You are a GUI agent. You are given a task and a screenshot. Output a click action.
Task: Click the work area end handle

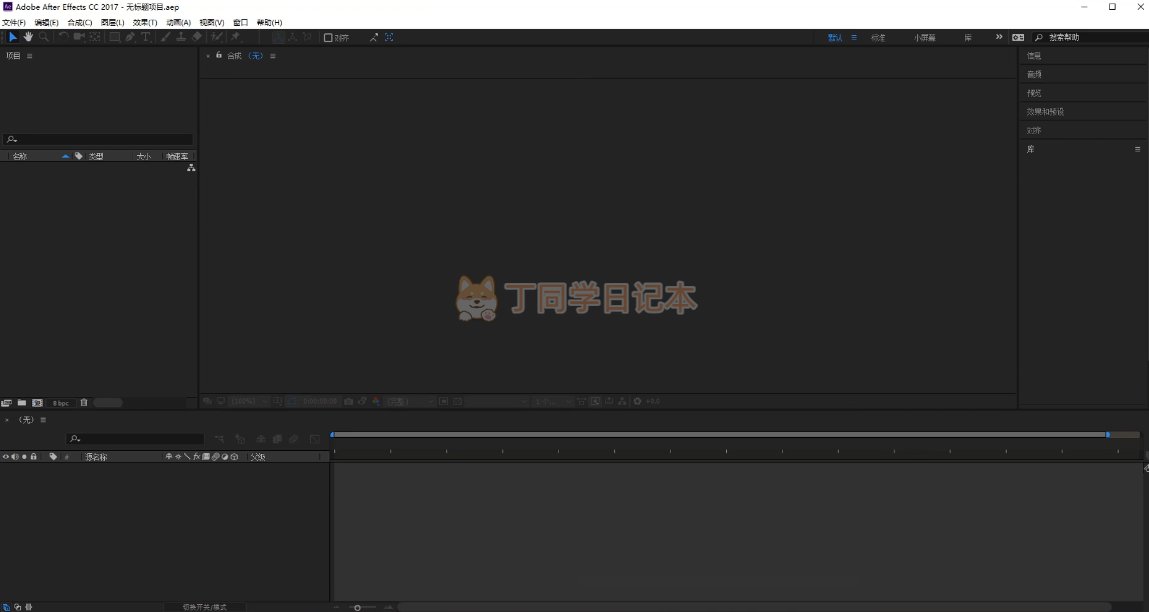pyautogui.click(x=1108, y=435)
